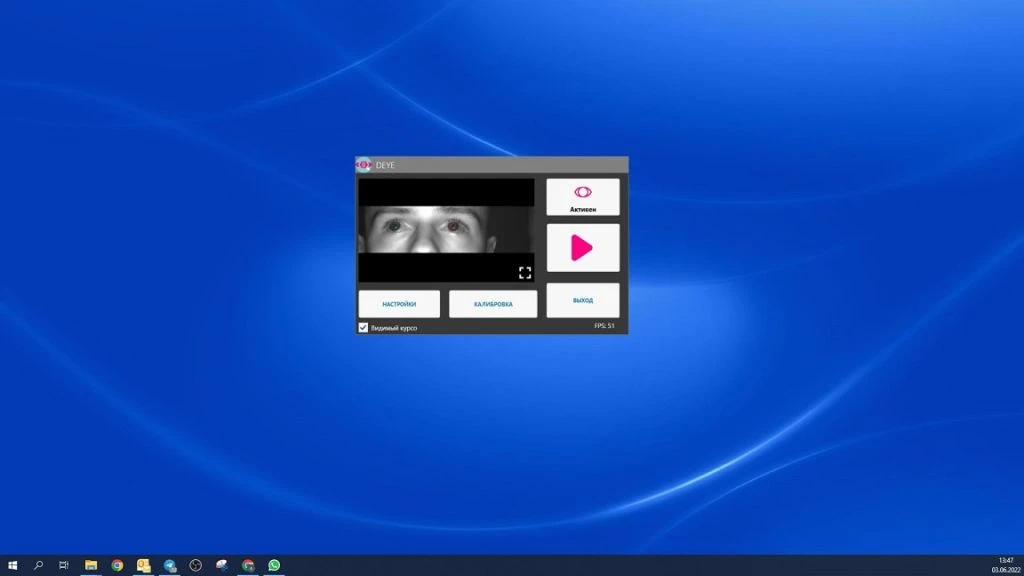
Task: Open Telegram from the taskbar
Action: [170, 565]
